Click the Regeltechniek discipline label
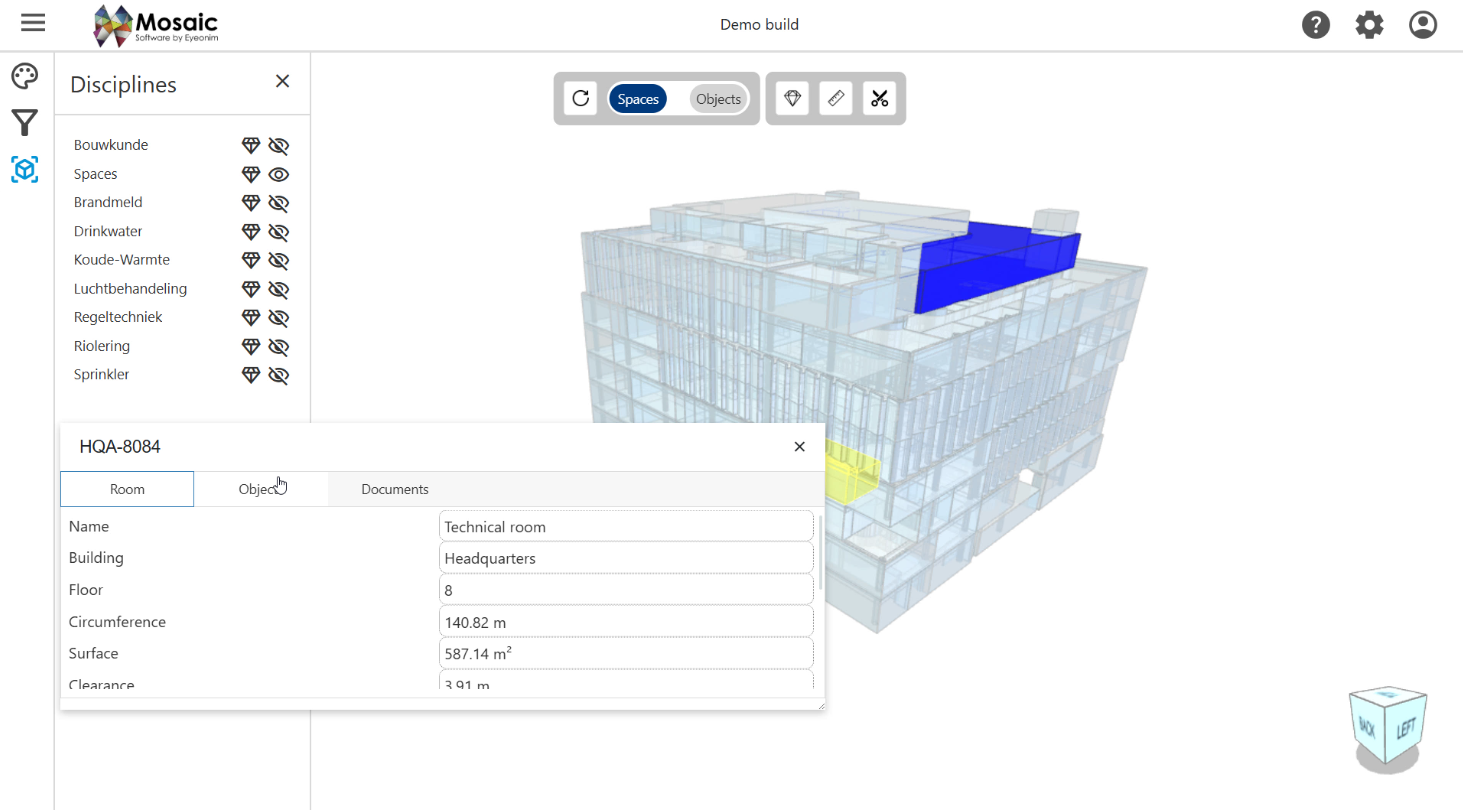The image size is (1463, 810). [x=118, y=317]
